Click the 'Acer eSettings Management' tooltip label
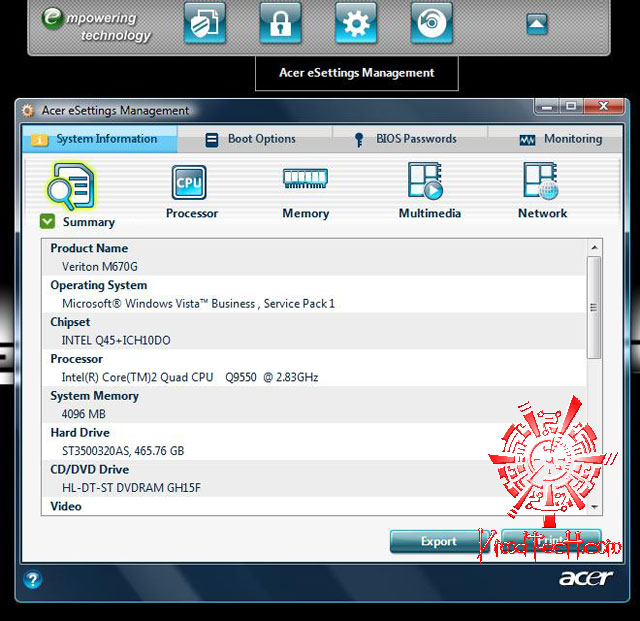640x621 pixels. point(357,73)
